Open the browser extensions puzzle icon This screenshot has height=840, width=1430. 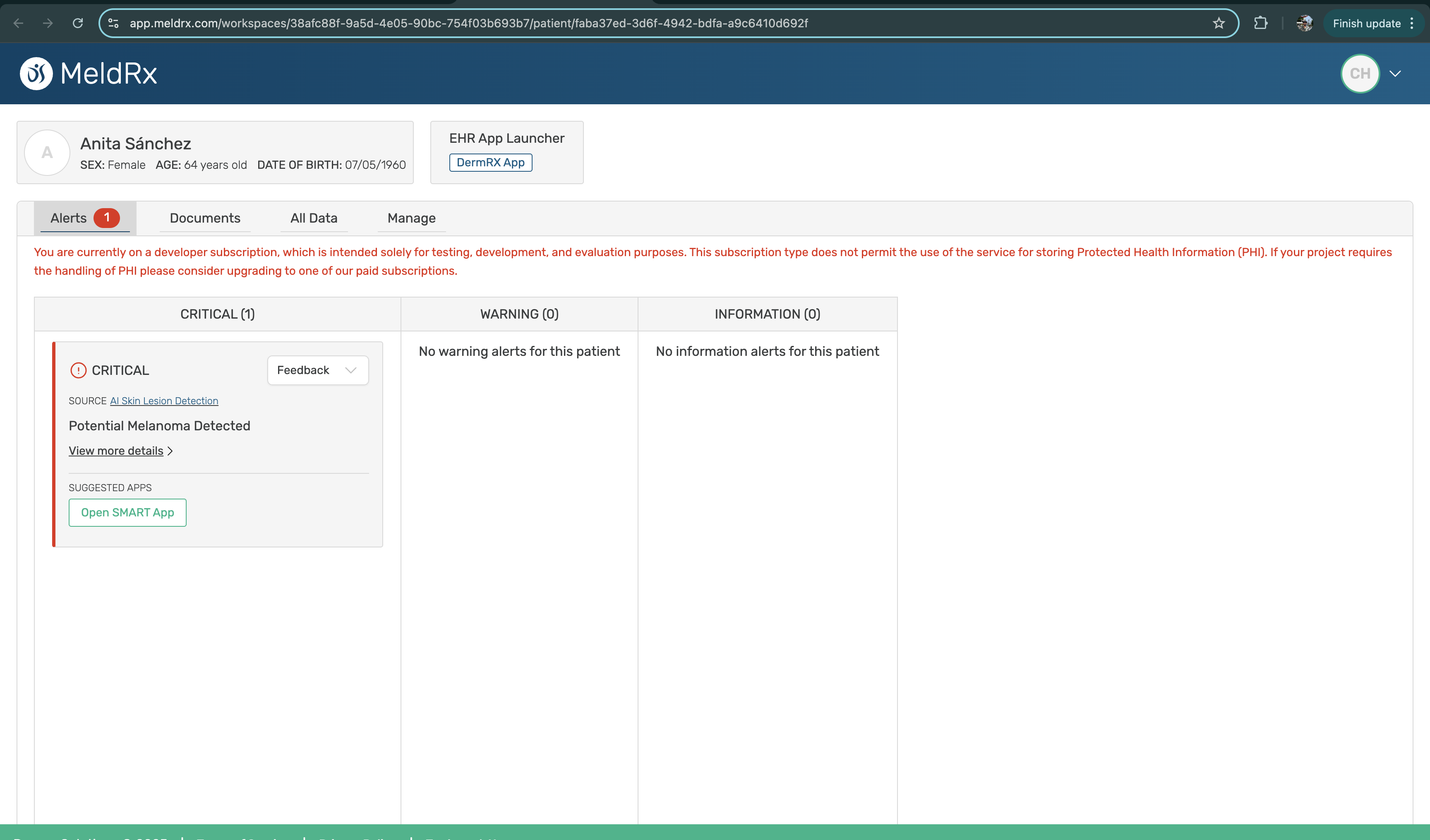click(1260, 23)
